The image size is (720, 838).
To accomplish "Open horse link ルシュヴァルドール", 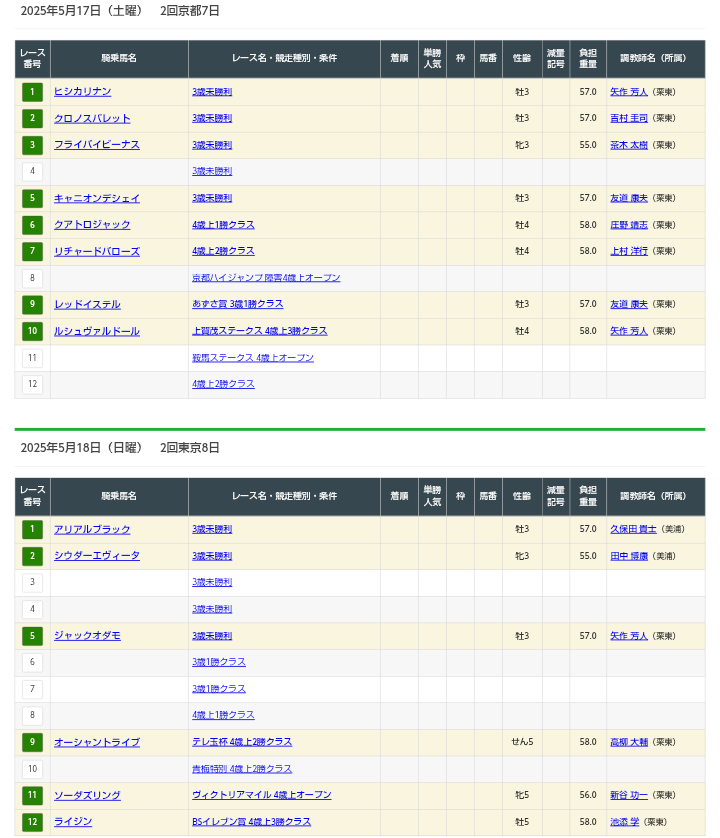I will [x=97, y=331].
